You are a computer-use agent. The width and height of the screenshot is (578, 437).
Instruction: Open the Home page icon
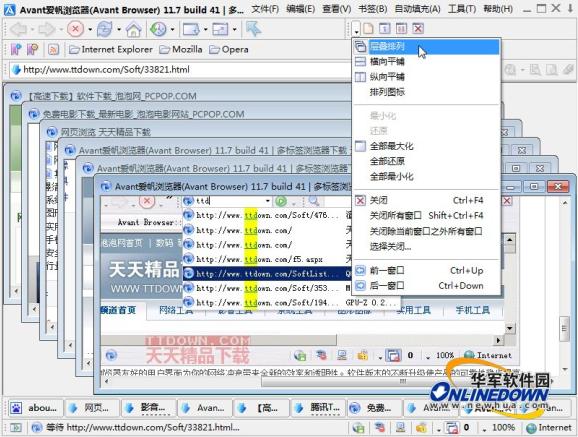(x=133, y=29)
